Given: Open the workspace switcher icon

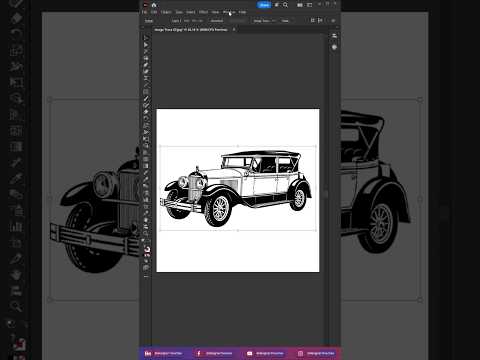Looking at the screenshot, I should pyautogui.click(x=309, y=5).
